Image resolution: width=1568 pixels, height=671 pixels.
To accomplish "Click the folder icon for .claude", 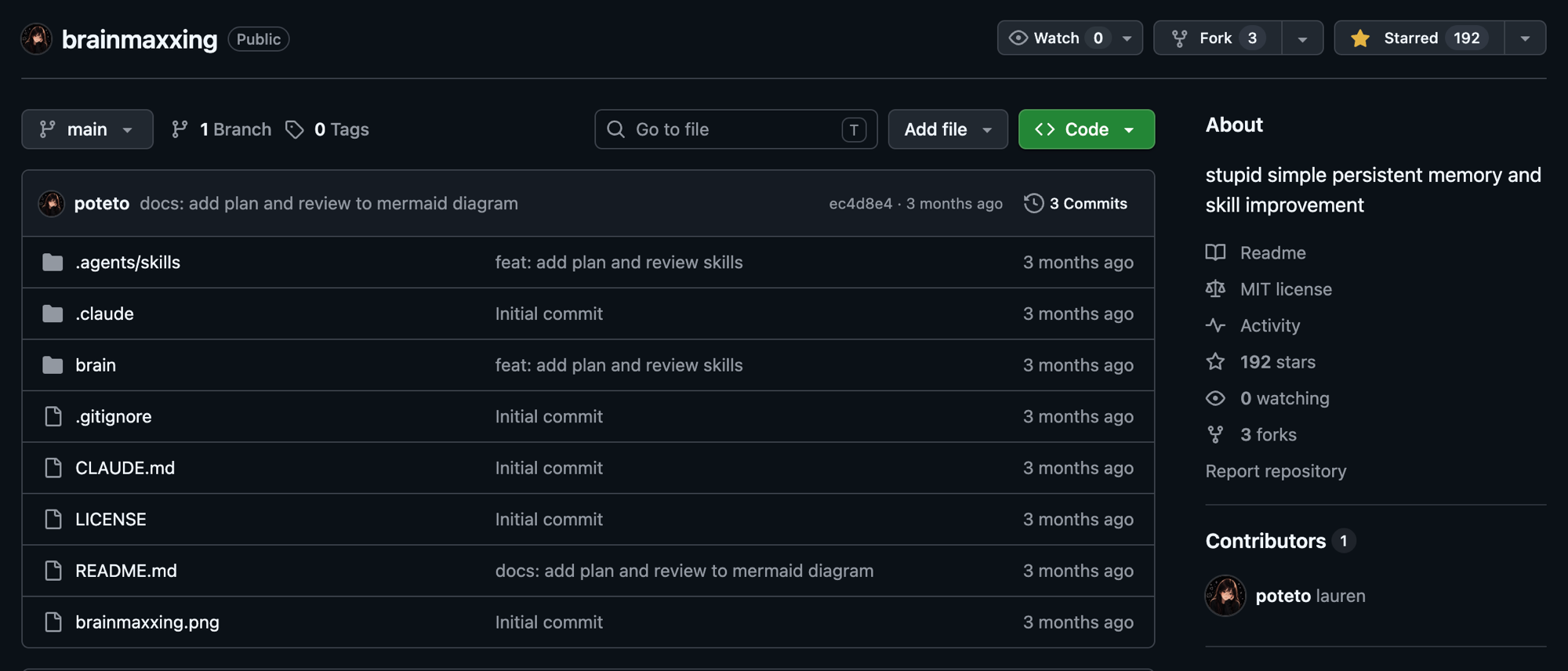I will tap(53, 314).
